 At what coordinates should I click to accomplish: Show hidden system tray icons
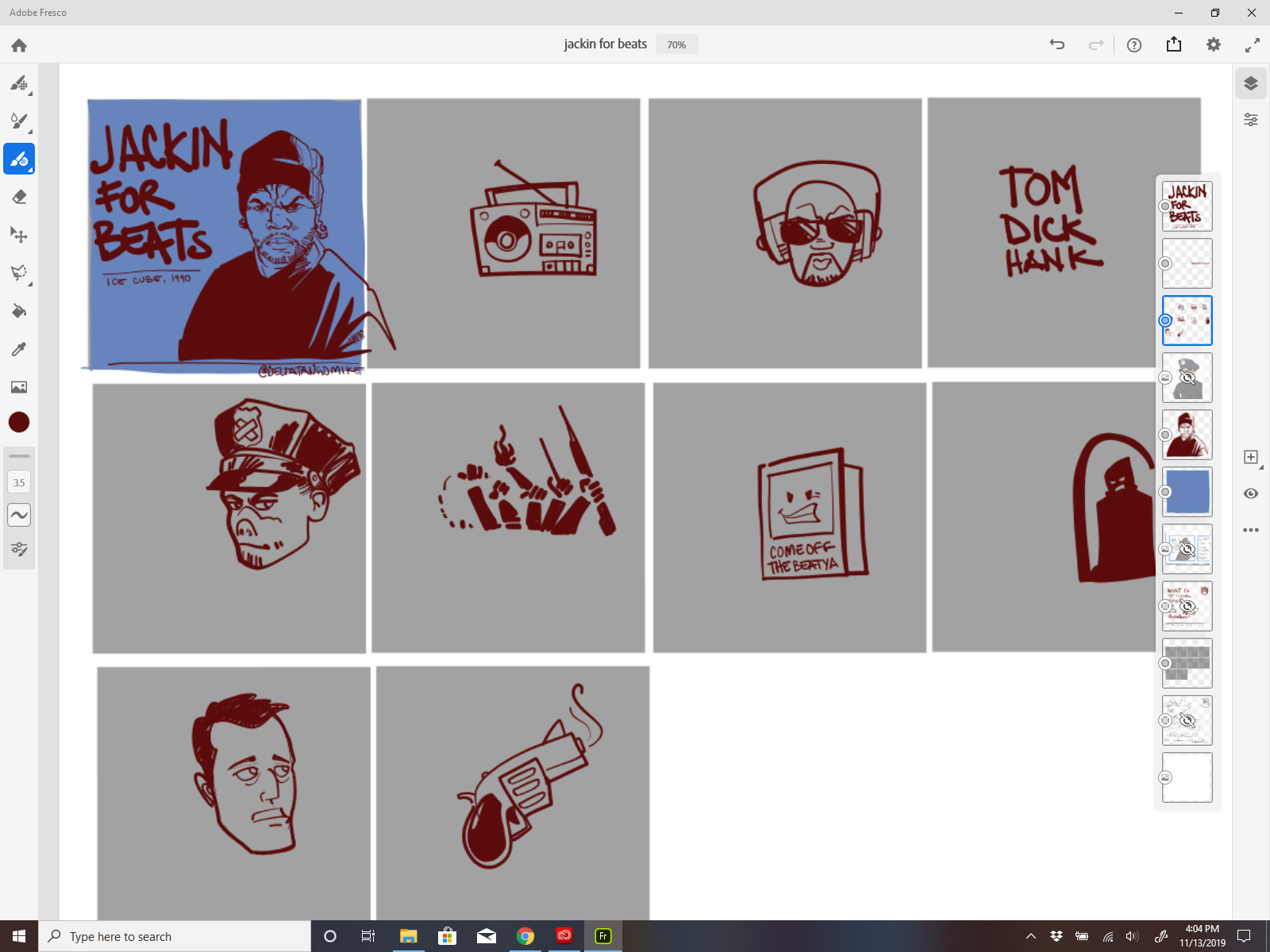coord(1030,936)
